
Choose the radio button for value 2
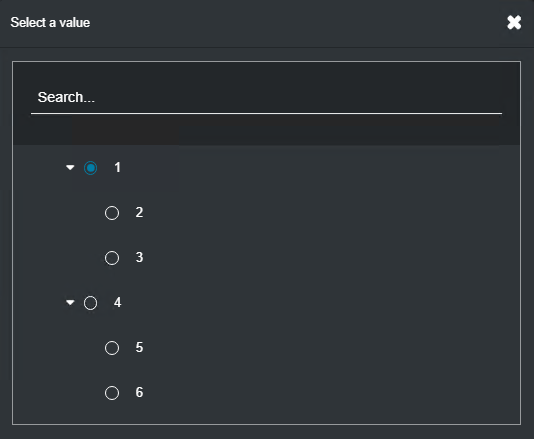(112, 213)
